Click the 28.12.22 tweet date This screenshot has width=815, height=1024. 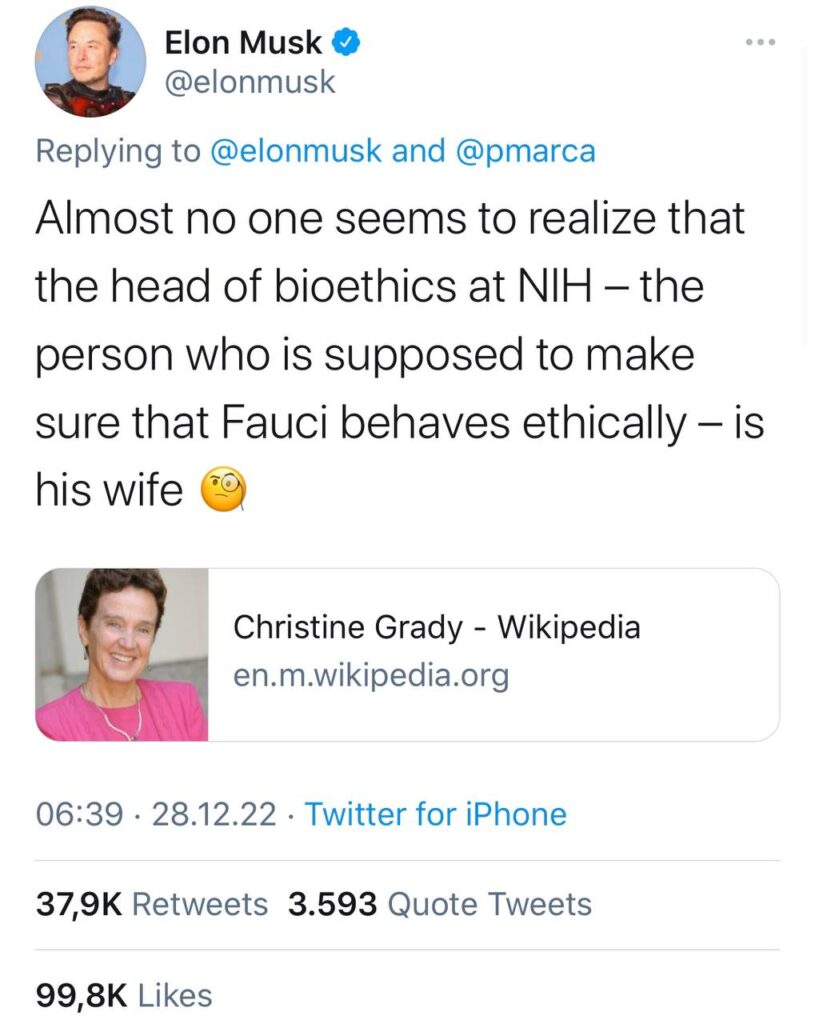[x=214, y=814]
